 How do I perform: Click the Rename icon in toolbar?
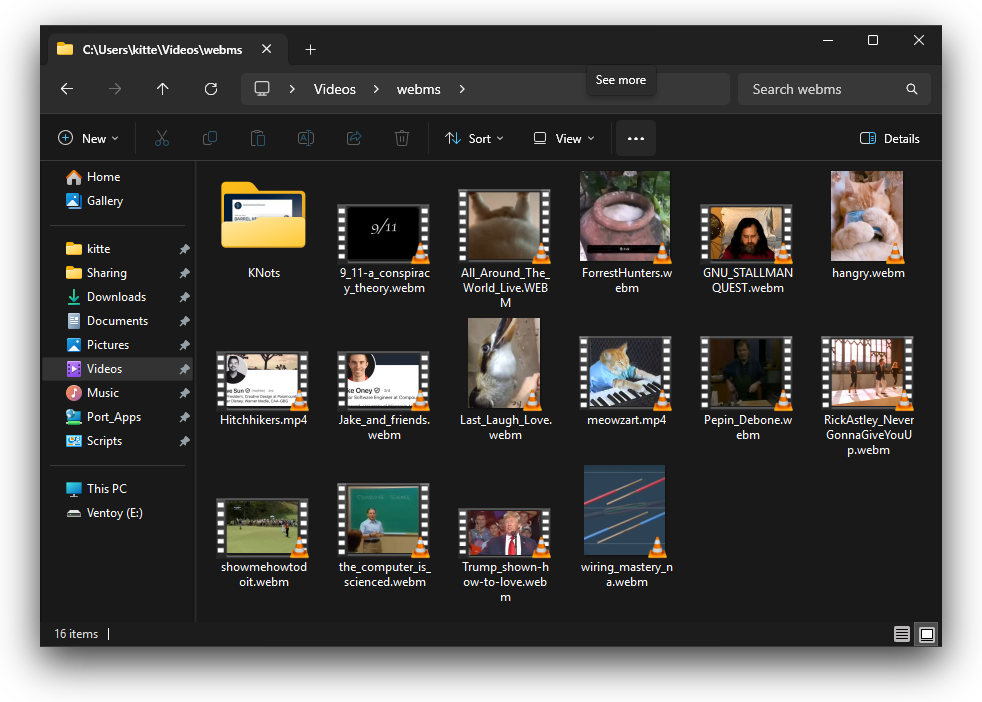[x=306, y=138]
